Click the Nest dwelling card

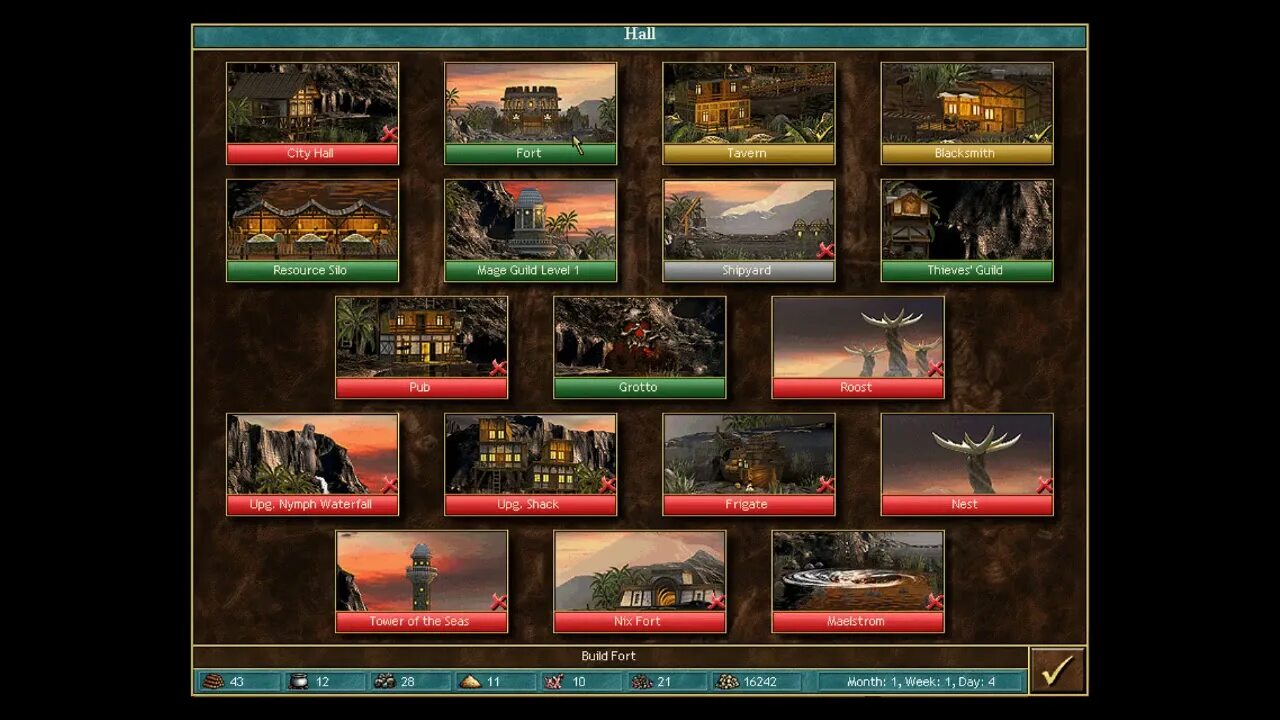[x=966, y=464]
